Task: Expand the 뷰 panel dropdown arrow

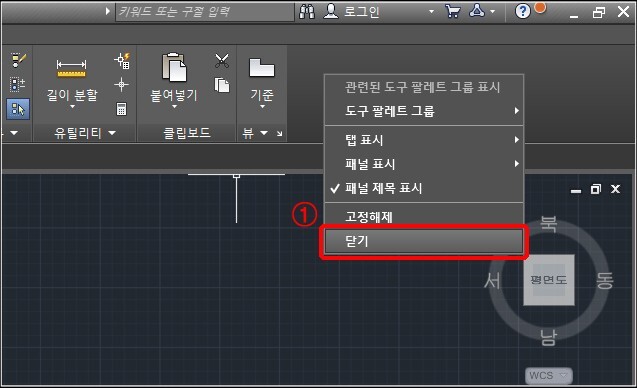Action: [x=264, y=133]
